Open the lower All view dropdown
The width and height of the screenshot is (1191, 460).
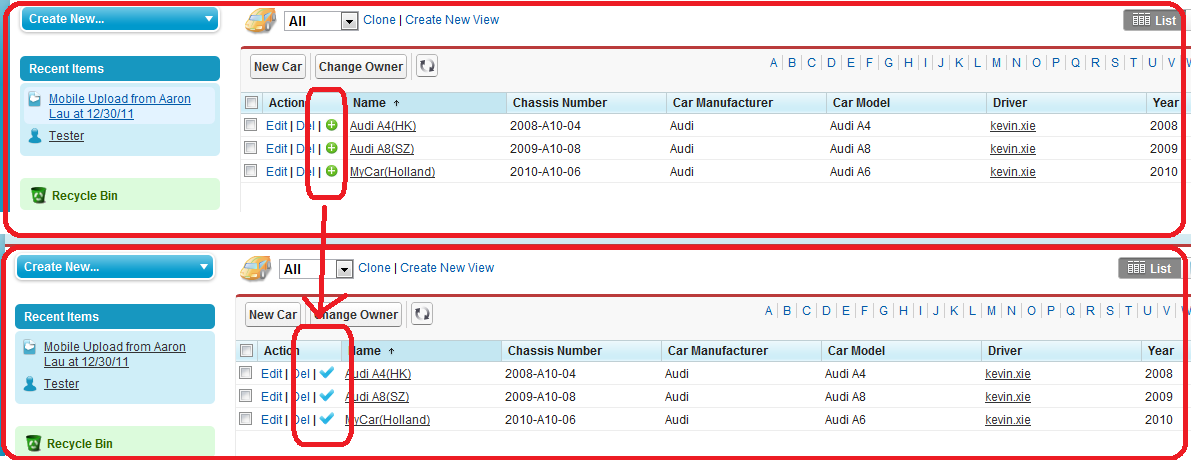click(x=344, y=269)
